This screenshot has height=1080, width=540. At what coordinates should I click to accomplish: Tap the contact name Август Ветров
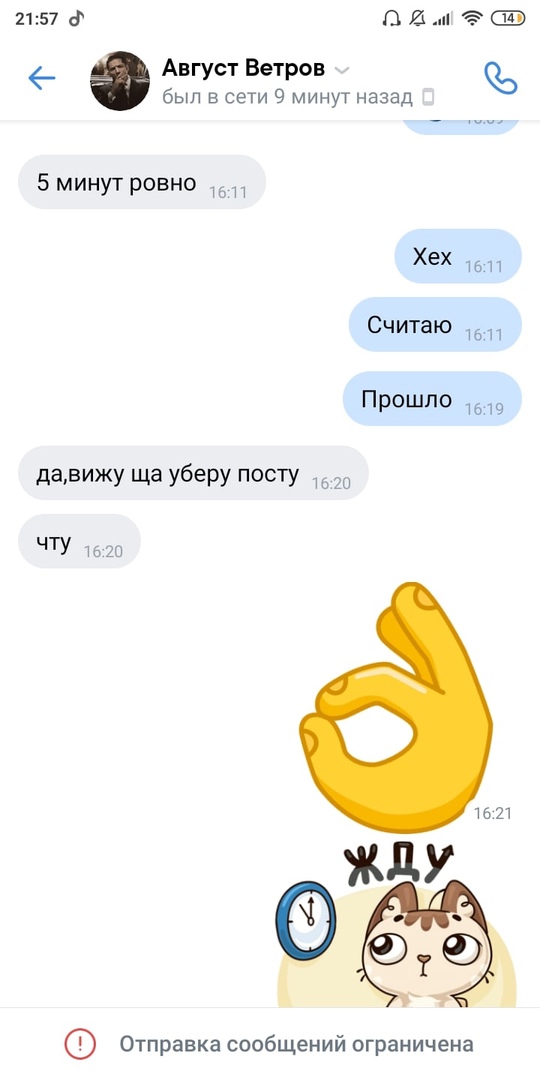click(x=243, y=68)
